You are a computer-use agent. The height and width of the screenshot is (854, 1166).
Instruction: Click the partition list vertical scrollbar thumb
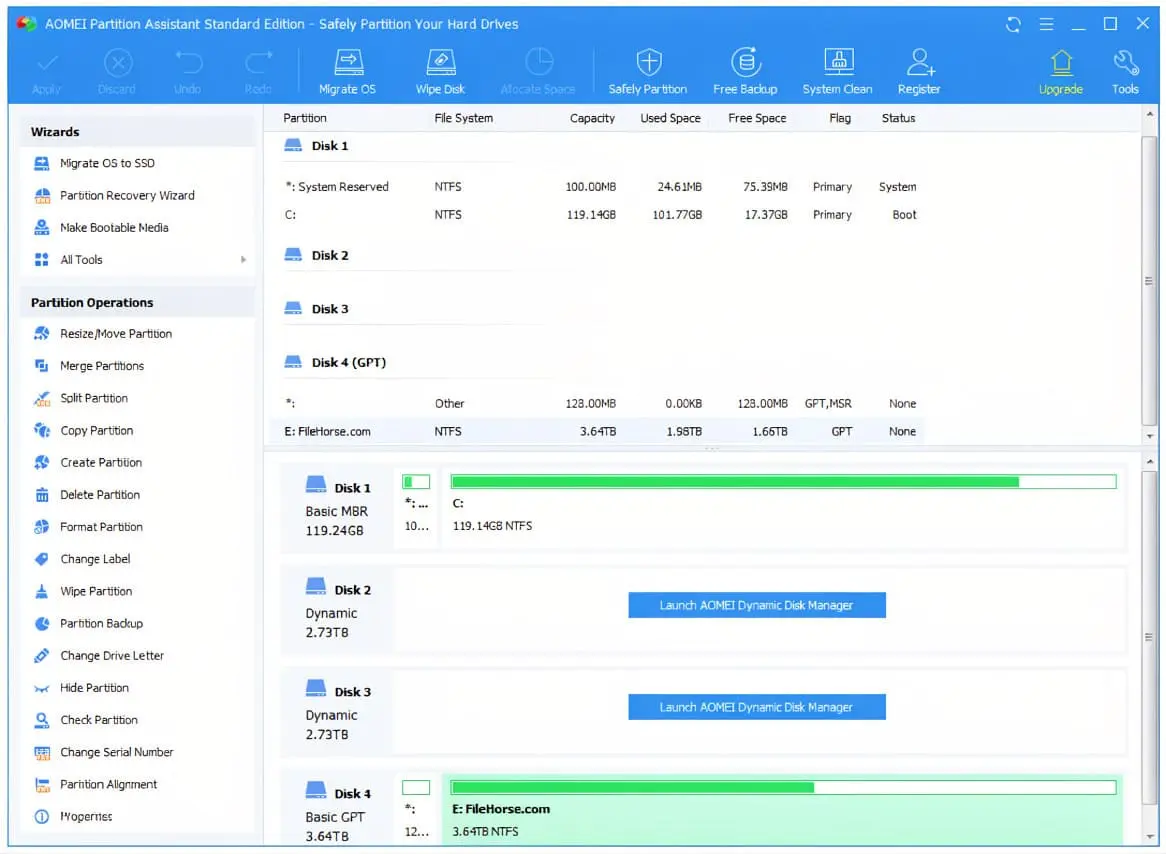[x=1150, y=280]
